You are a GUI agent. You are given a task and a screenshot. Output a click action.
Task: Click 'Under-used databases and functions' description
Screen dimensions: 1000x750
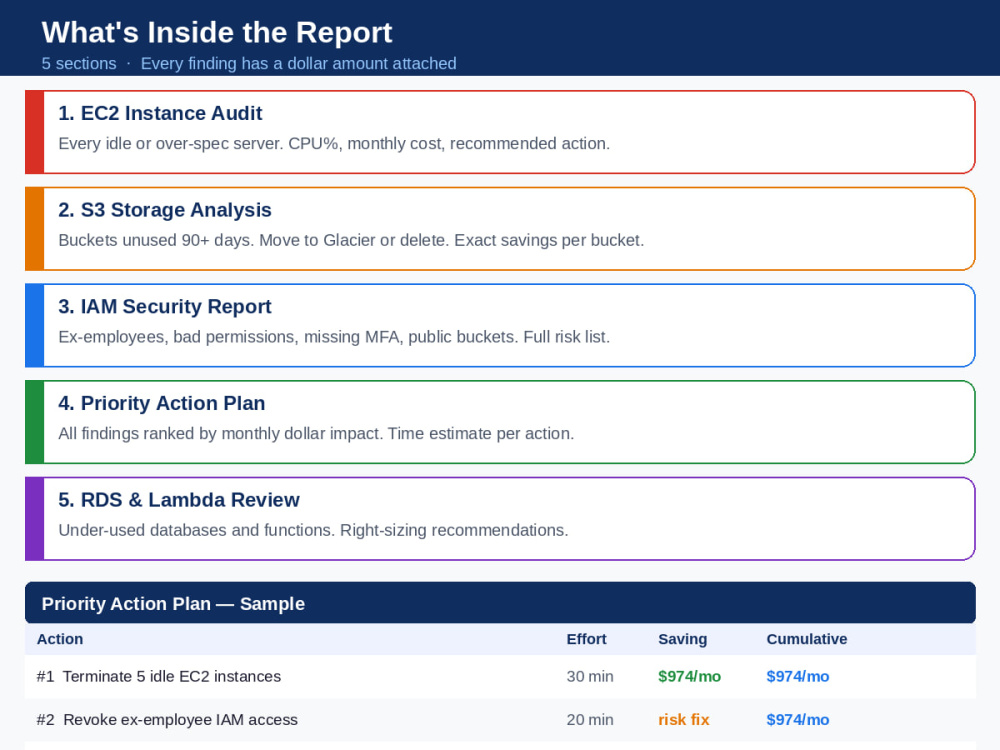click(x=197, y=531)
